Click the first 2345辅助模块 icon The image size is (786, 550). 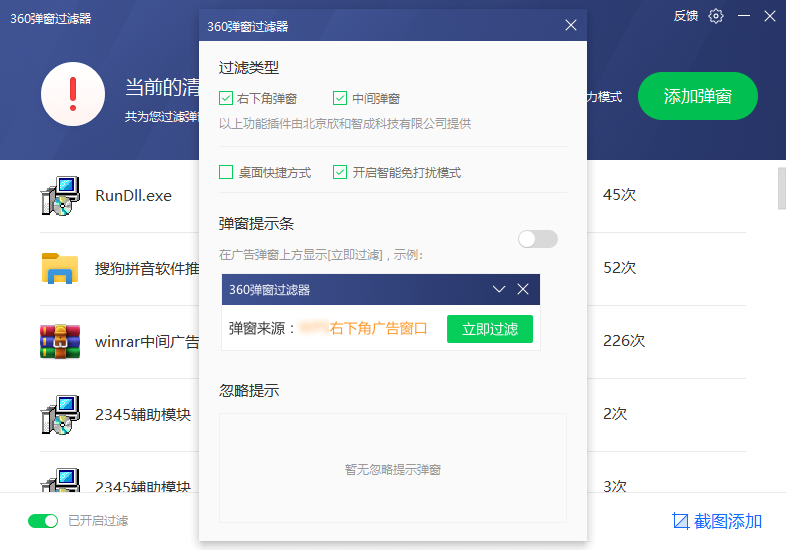[x=59, y=414]
